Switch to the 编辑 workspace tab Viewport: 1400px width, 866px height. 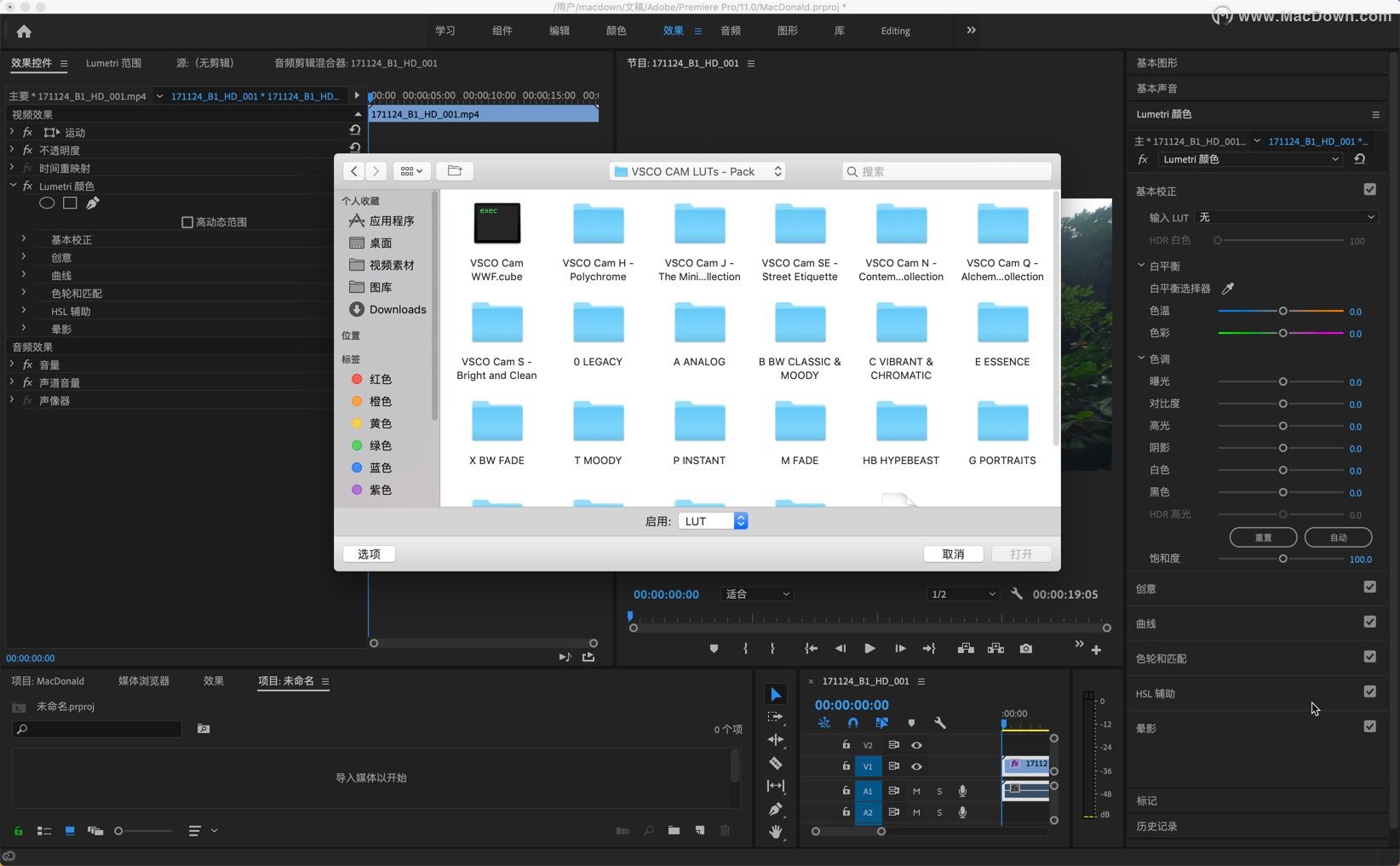pos(559,31)
